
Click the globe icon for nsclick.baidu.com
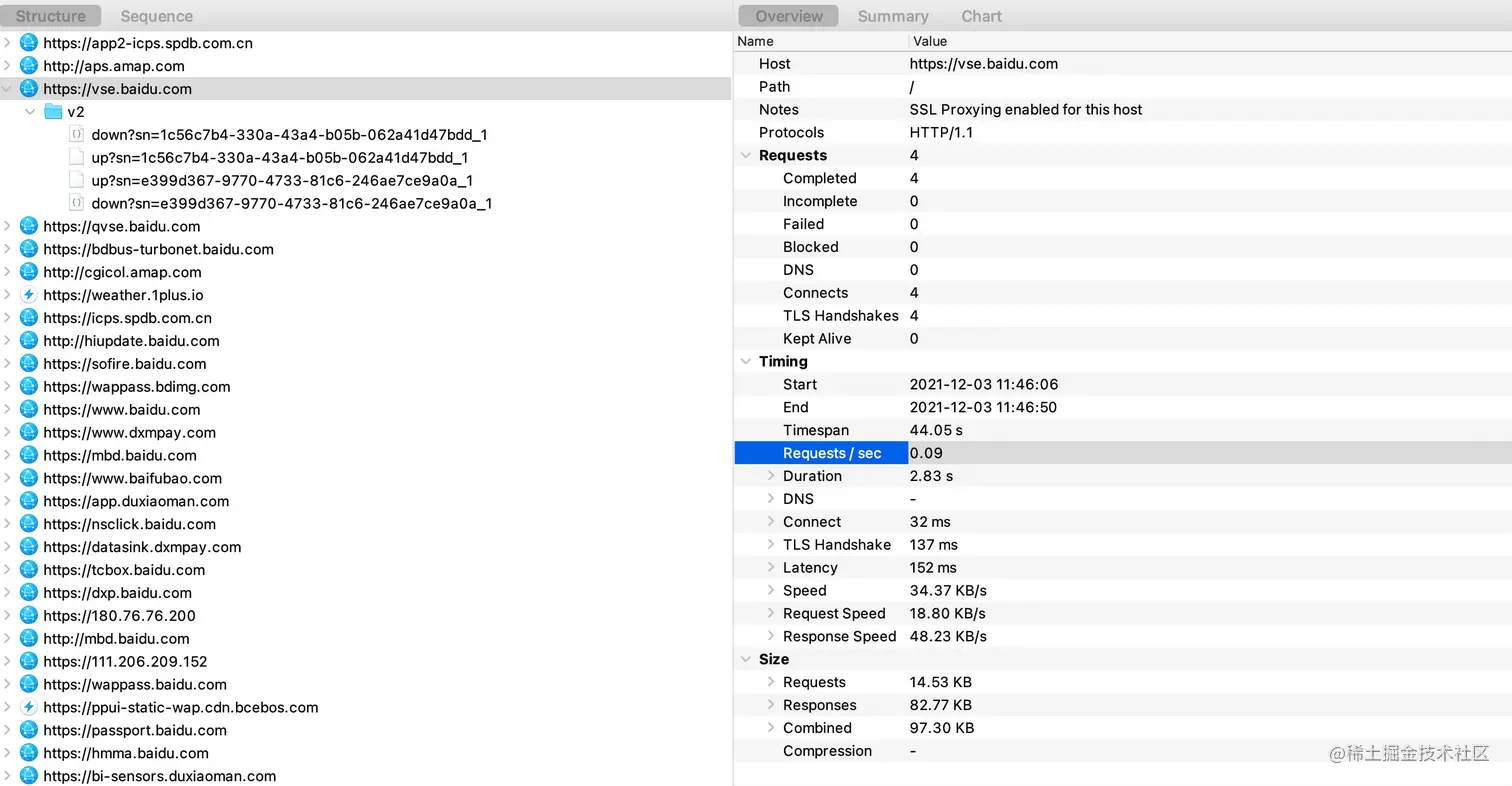coord(29,524)
